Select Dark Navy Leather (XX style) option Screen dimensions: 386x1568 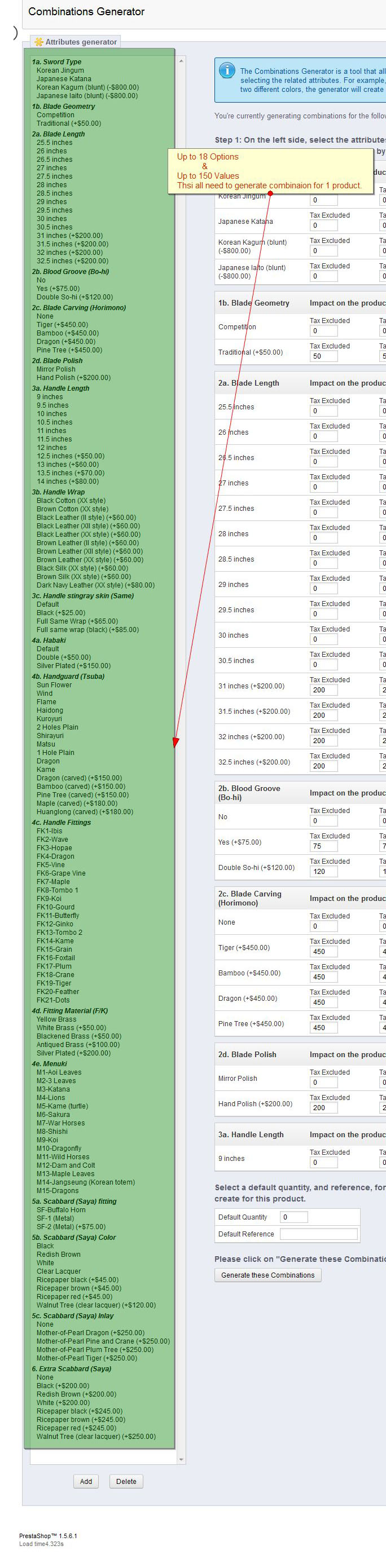coord(95,586)
